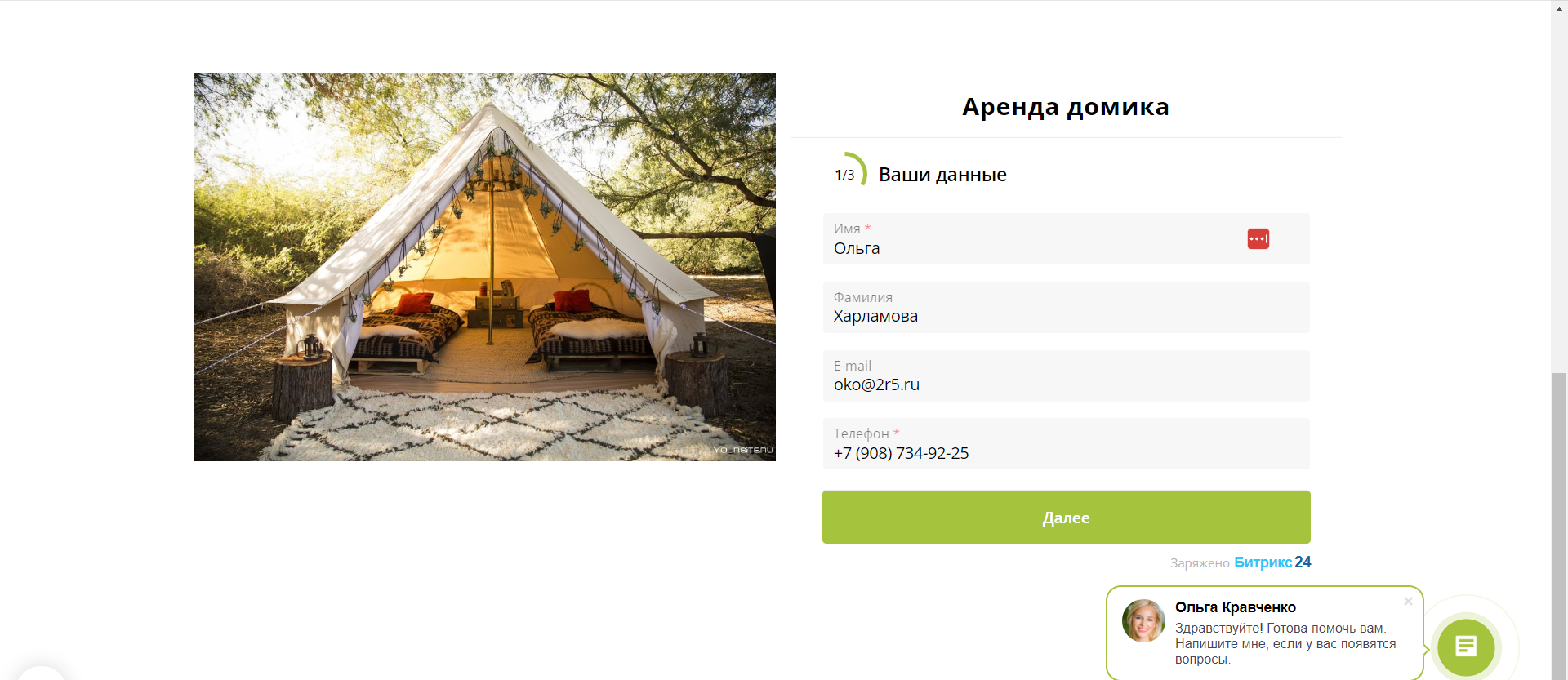Click into the E-mail field oko@2r5.ru
Viewport: 1568px width, 680px height.
1066,376
